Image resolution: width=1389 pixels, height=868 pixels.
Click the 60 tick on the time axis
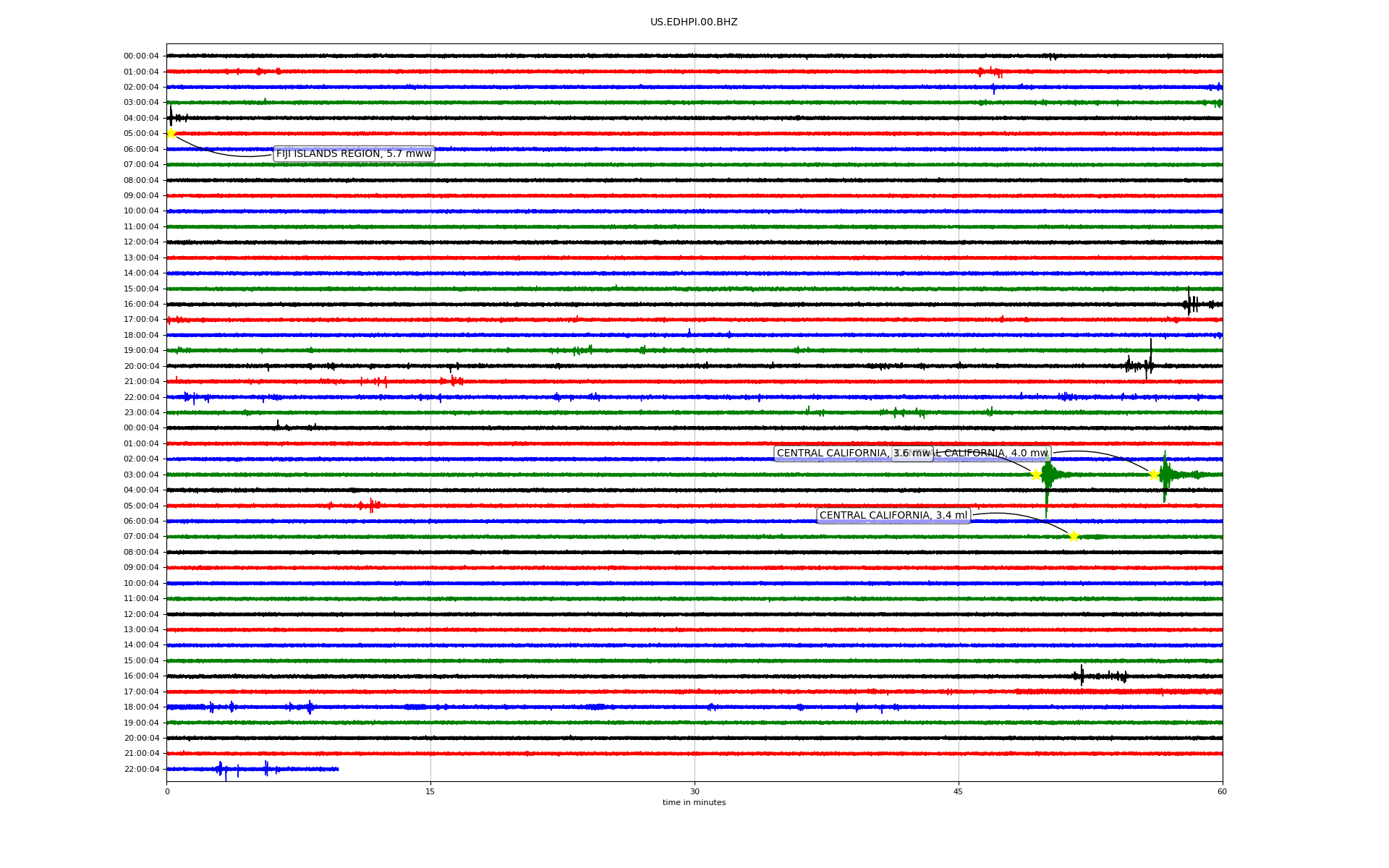[1222, 791]
